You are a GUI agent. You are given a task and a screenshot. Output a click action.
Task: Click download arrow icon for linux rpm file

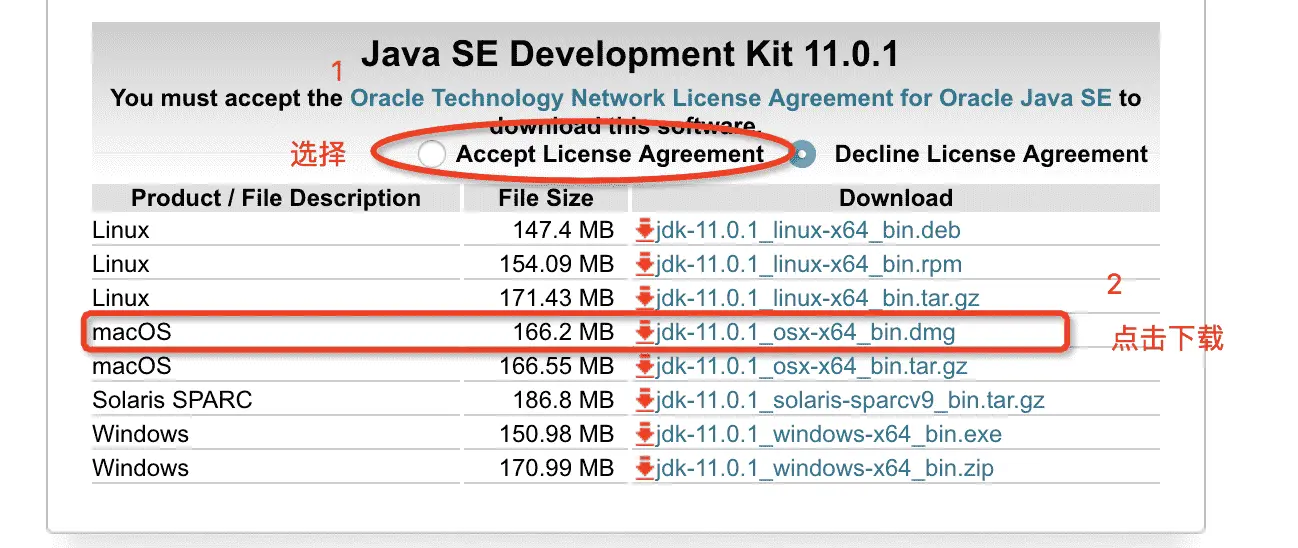645,264
